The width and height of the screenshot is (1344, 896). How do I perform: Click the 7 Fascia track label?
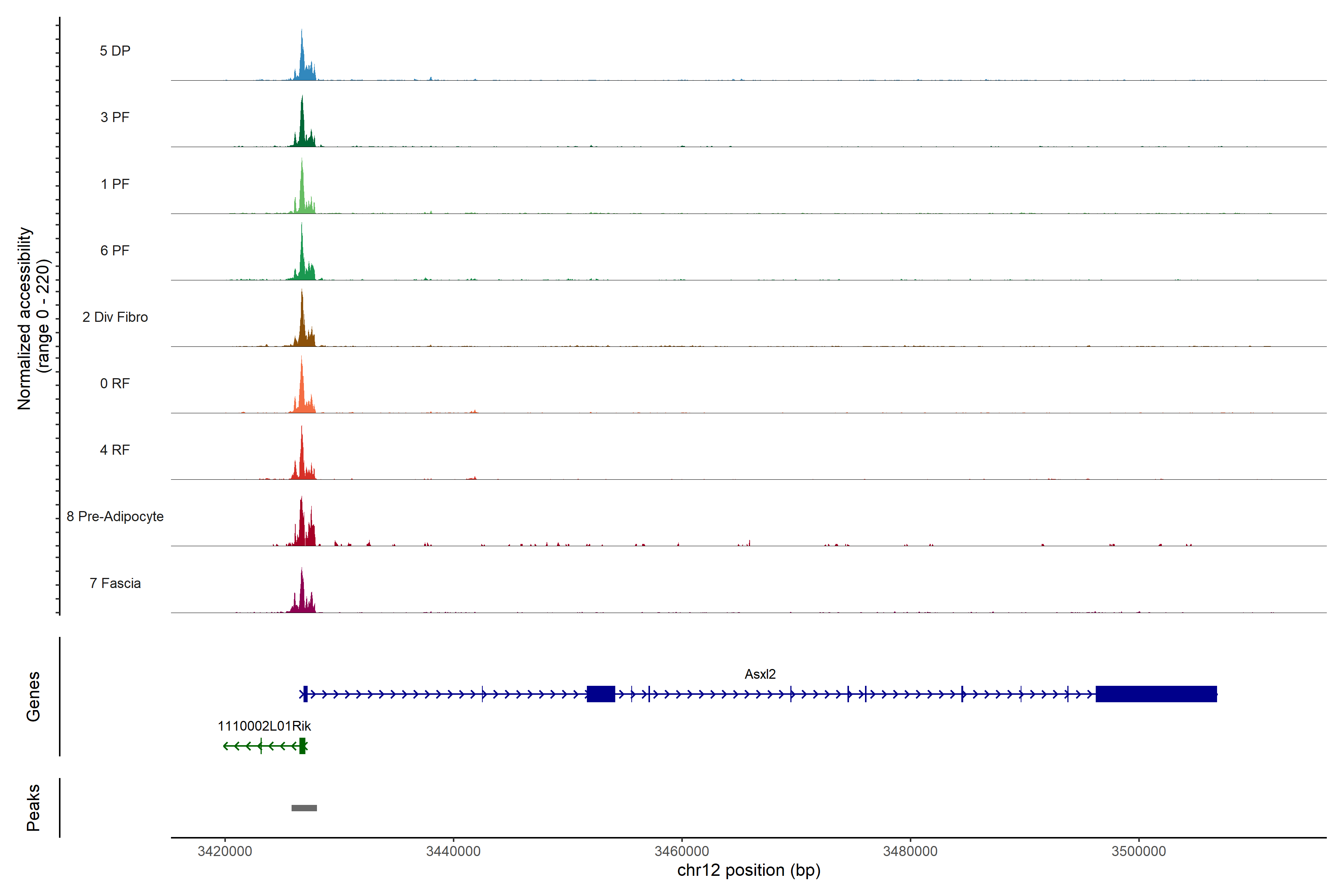coord(115,583)
